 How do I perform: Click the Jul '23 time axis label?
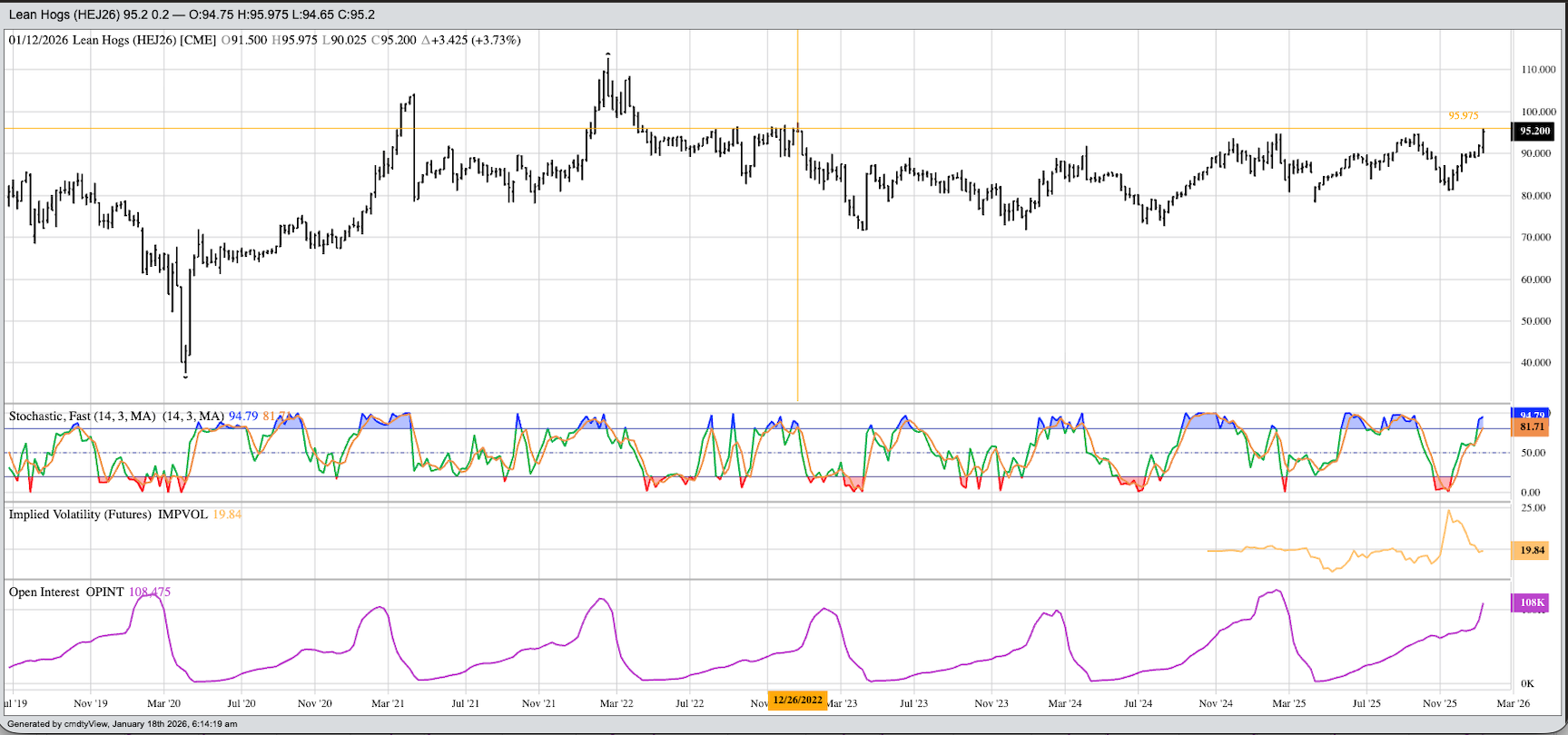coord(913,703)
